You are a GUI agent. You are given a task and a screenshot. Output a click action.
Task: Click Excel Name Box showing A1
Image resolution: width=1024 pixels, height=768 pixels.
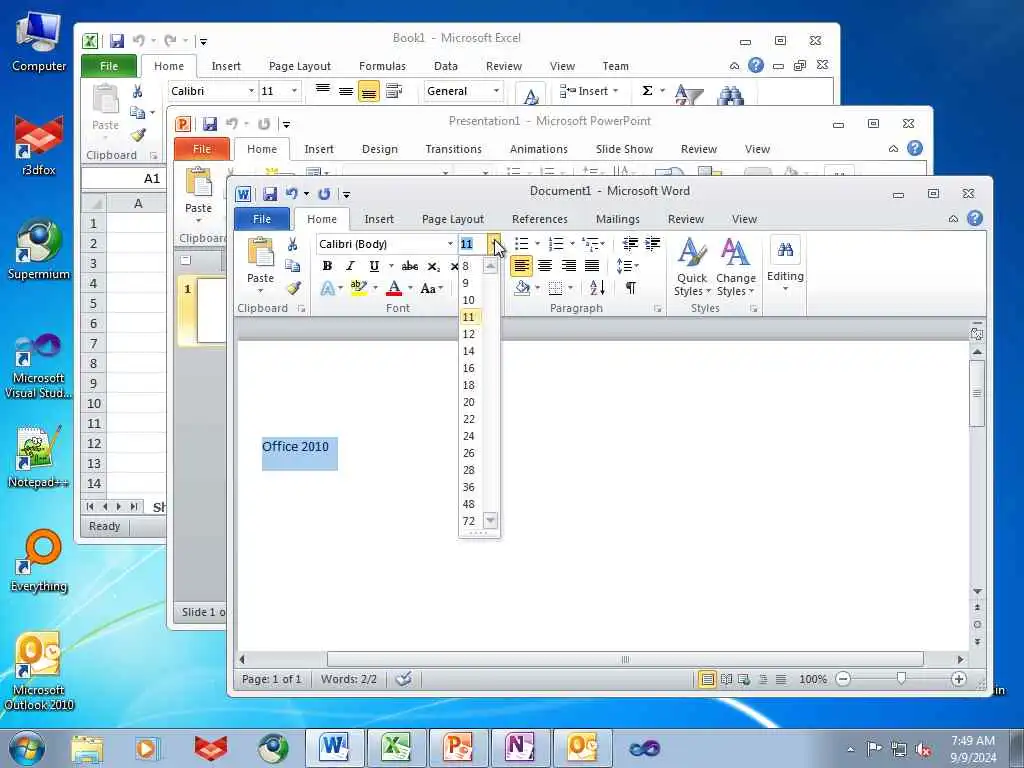tap(124, 178)
